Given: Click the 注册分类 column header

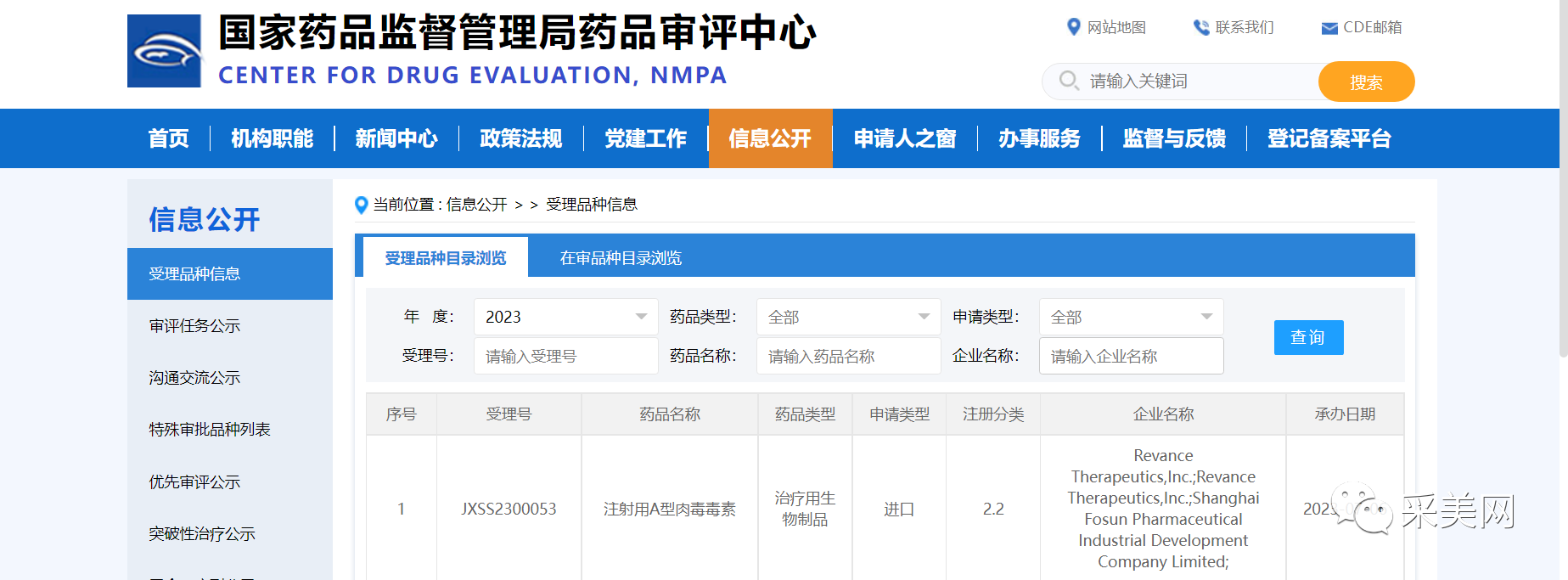Looking at the screenshot, I should pyautogui.click(x=993, y=414).
